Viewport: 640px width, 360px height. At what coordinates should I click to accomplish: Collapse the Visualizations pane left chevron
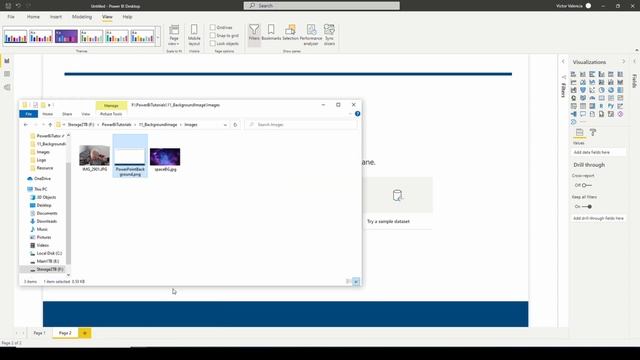pos(563,62)
